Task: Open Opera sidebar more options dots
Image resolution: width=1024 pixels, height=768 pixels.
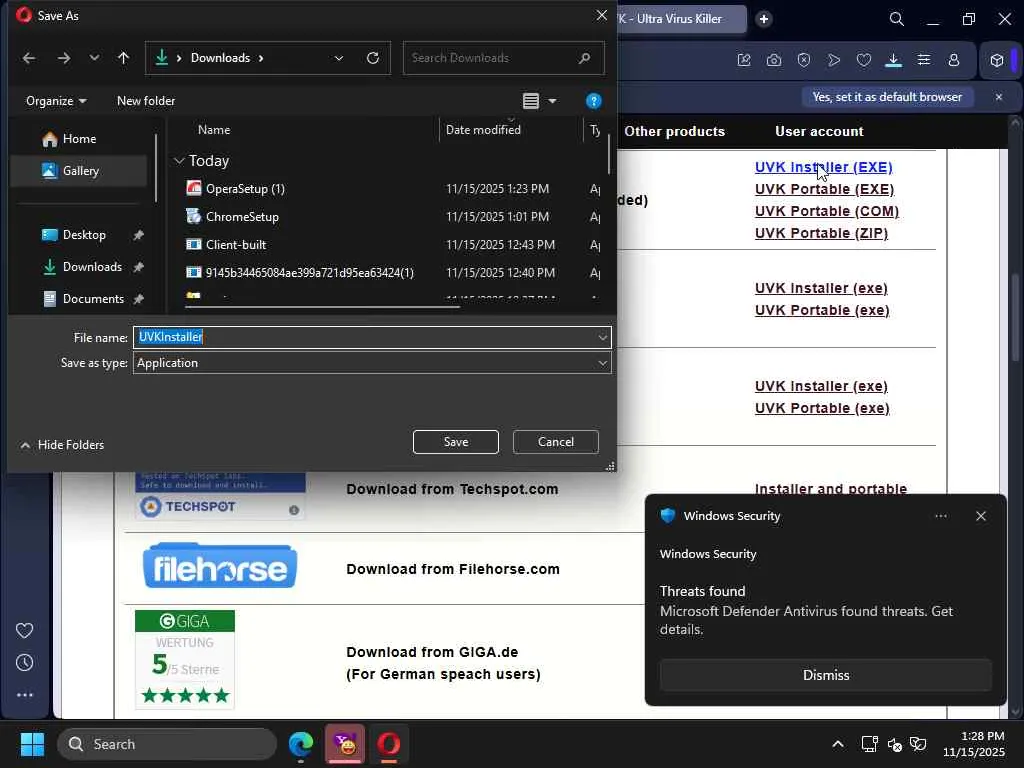Action: pos(24,695)
